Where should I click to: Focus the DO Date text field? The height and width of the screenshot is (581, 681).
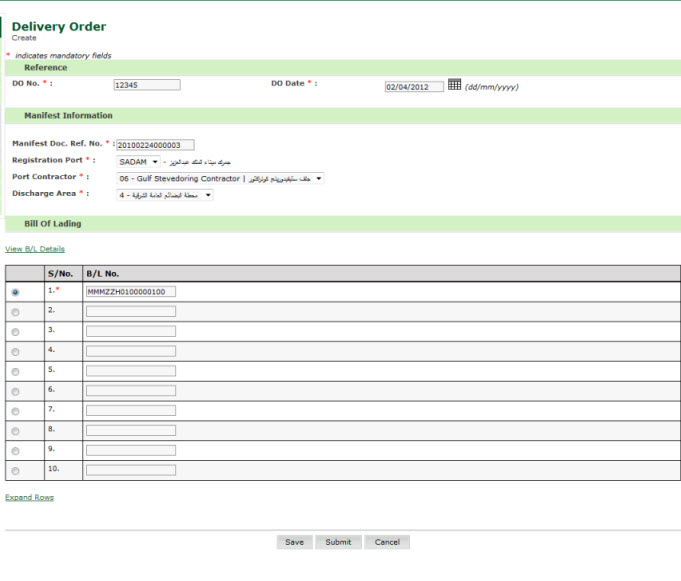[414, 87]
